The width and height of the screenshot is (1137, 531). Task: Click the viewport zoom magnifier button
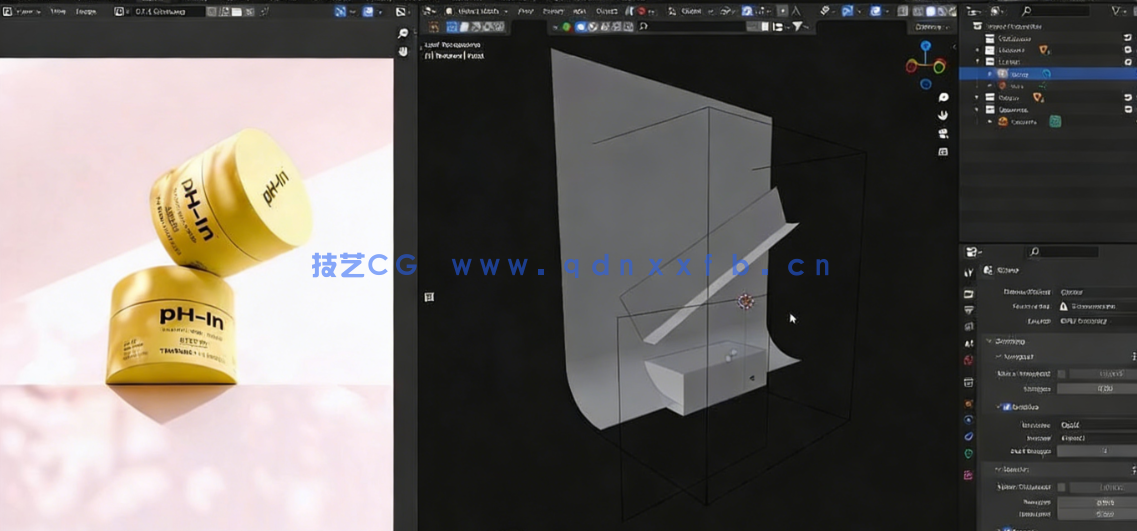(x=943, y=97)
